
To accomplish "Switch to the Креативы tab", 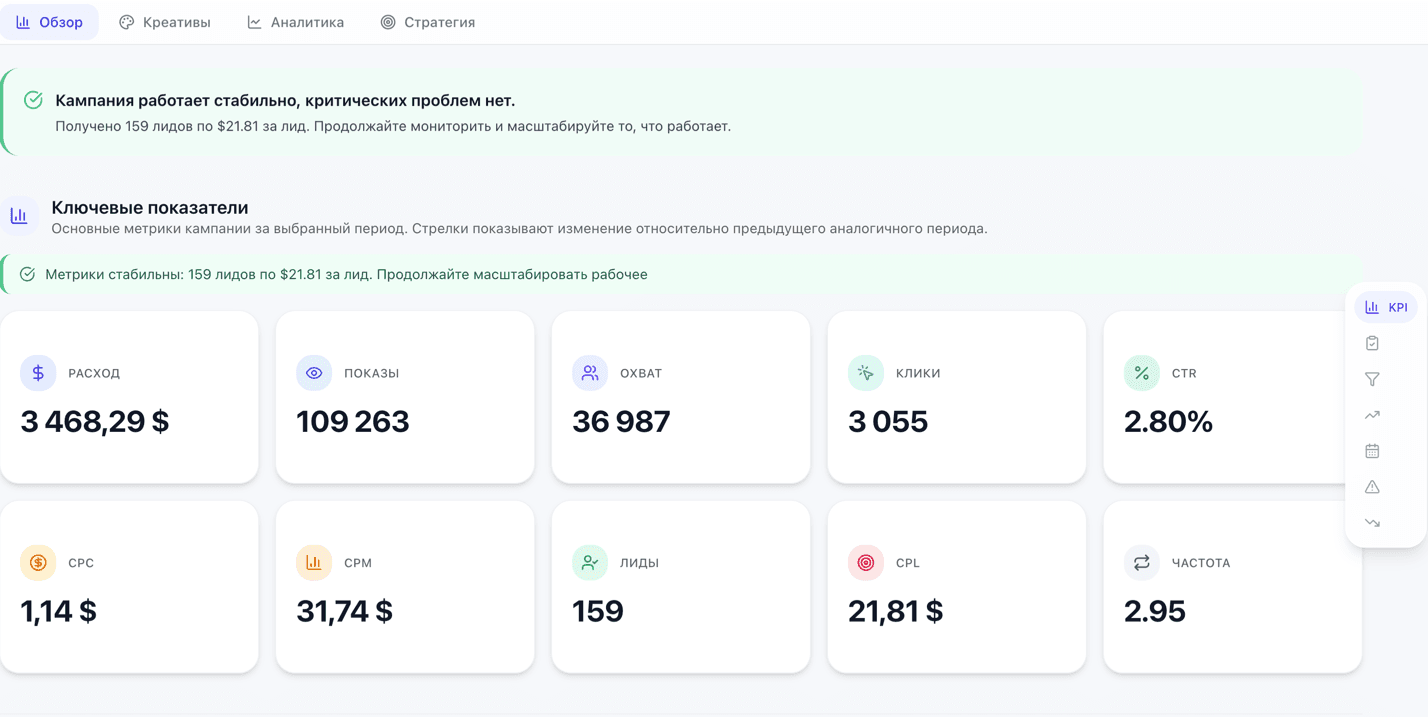I will (164, 21).
